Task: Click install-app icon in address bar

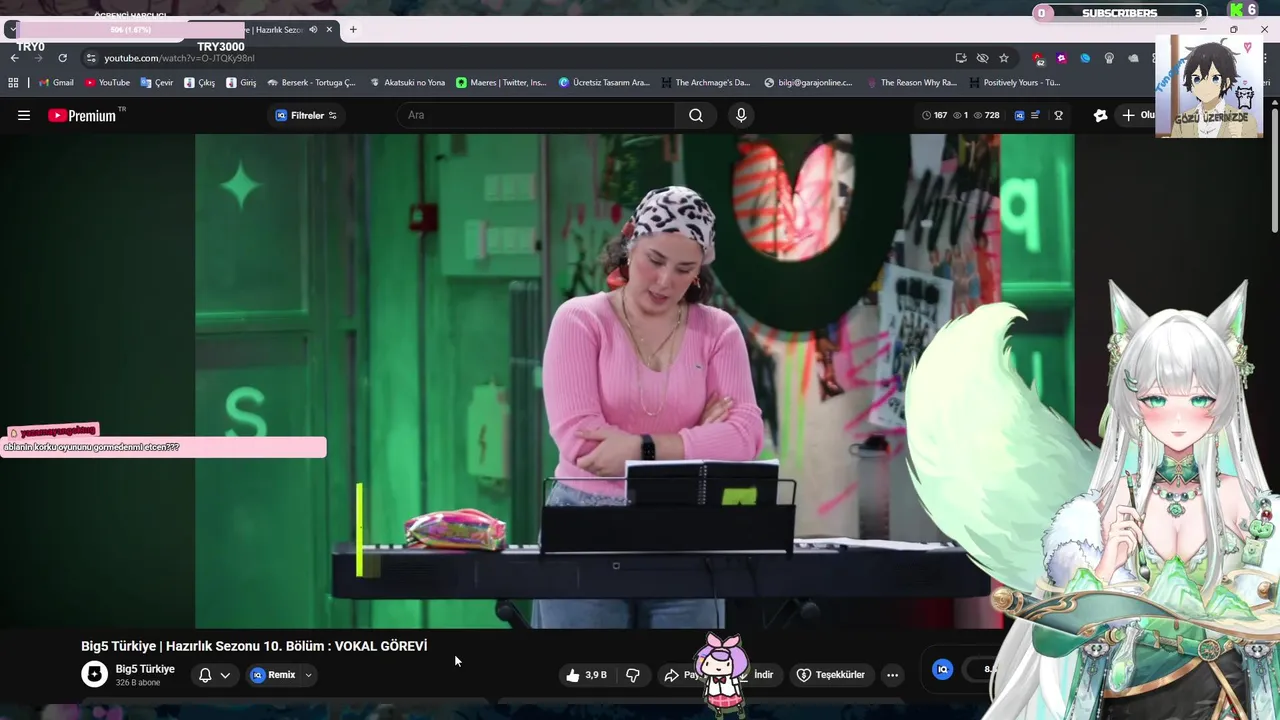Action: [961, 58]
